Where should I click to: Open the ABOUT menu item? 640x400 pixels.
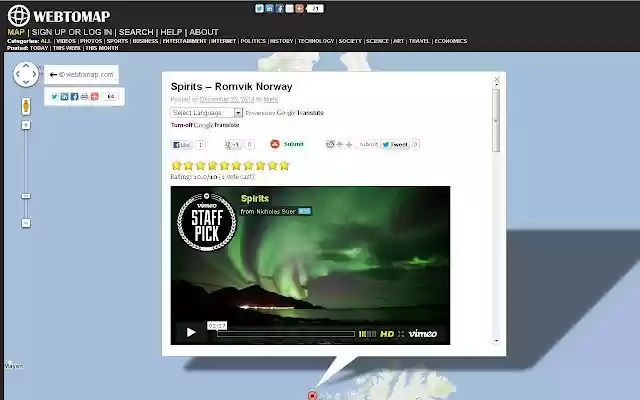[204, 32]
